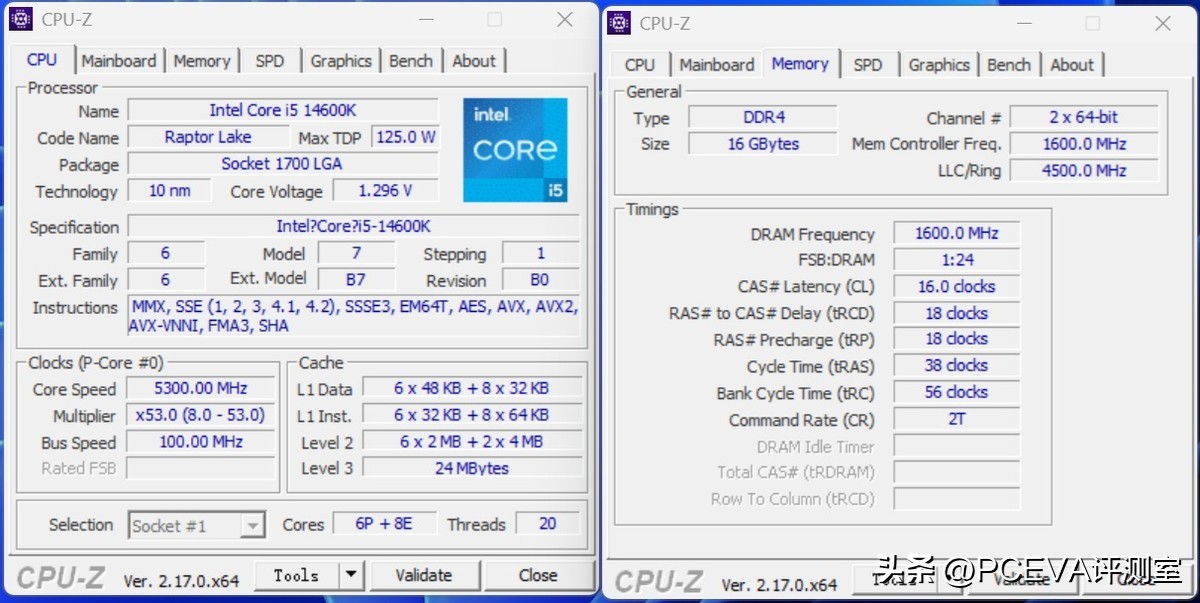Click the CPU-Z logo in the Memory window footer
The height and width of the screenshot is (603, 1200).
pos(661,581)
